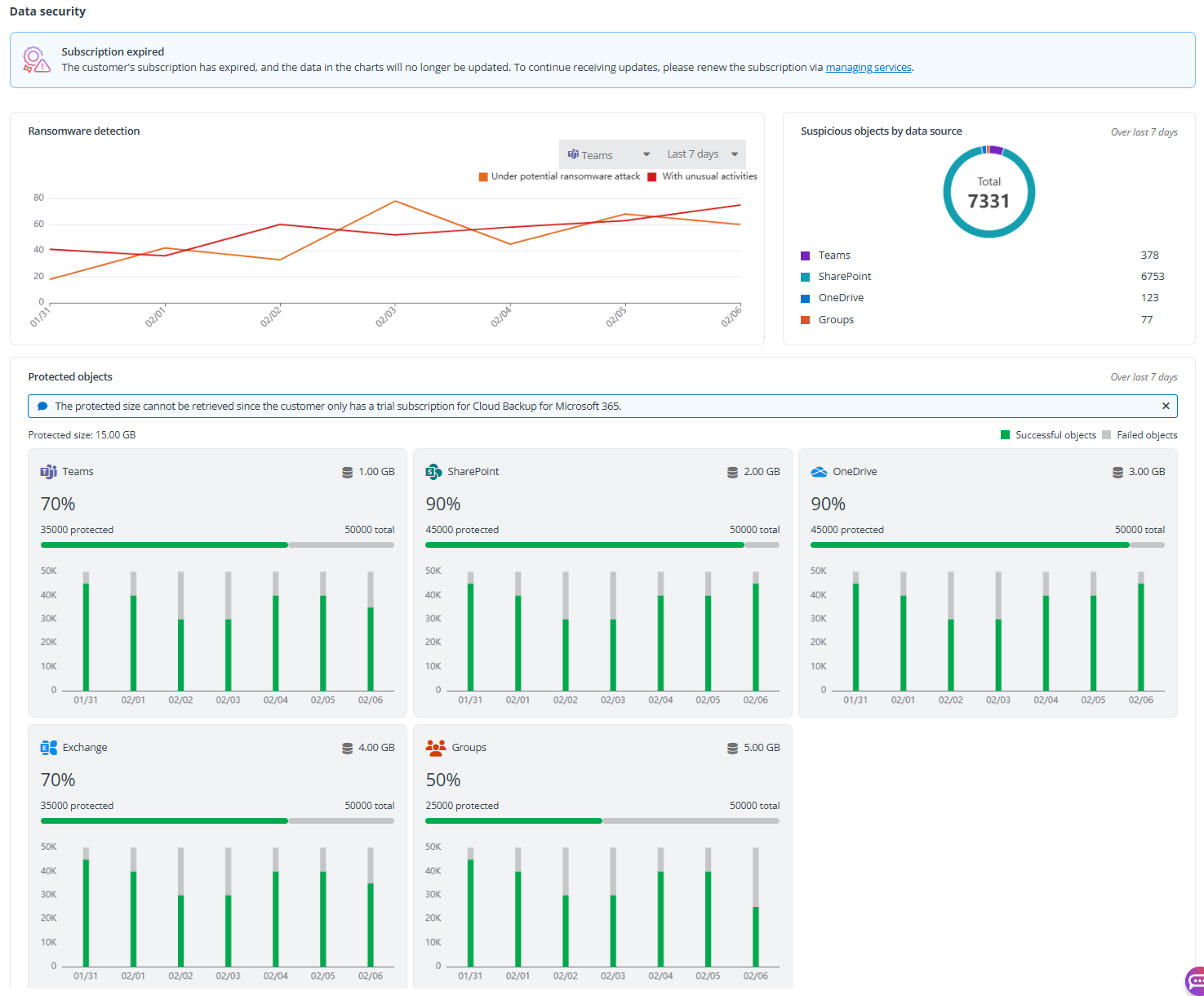Open the 'managing services' link

868,68
